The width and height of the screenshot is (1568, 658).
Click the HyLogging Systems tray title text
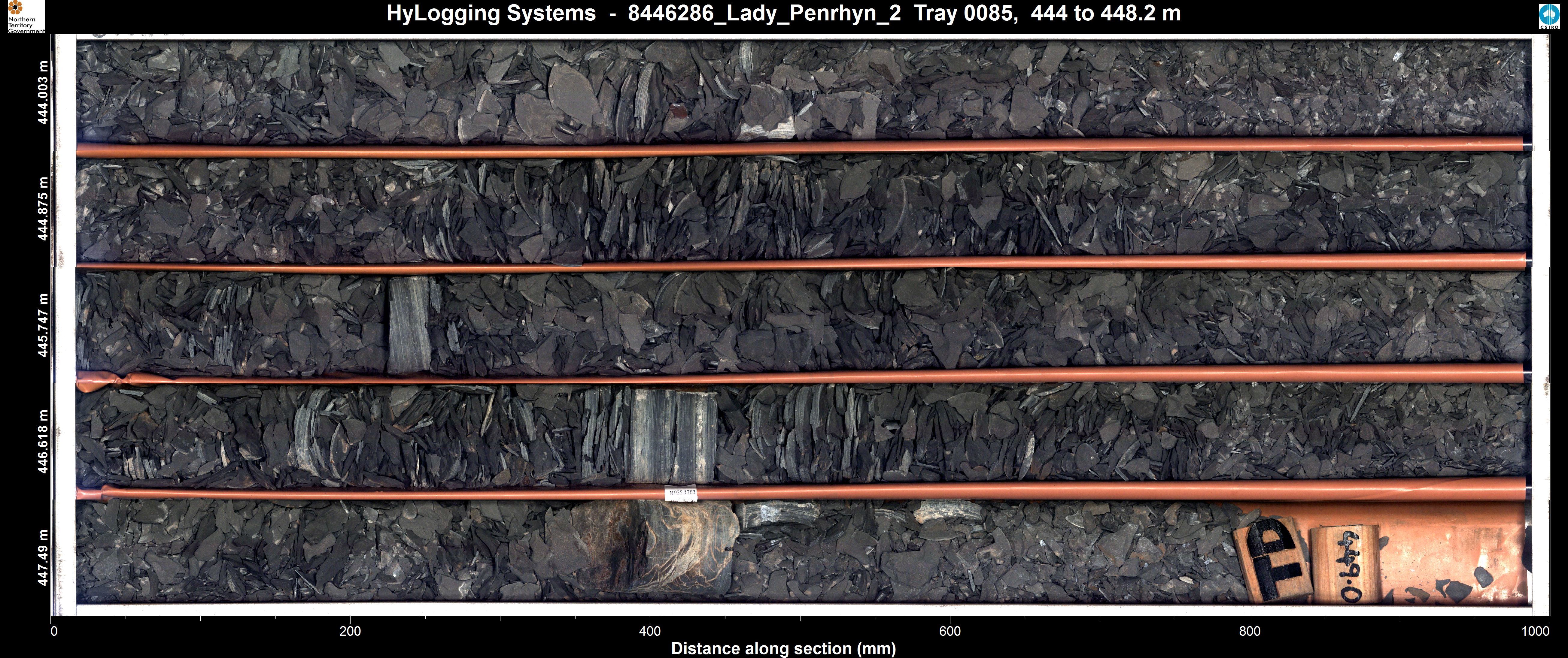coord(783,14)
